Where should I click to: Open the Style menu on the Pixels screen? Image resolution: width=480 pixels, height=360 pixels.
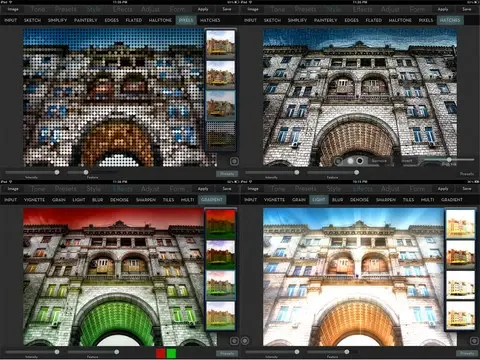(x=94, y=9)
